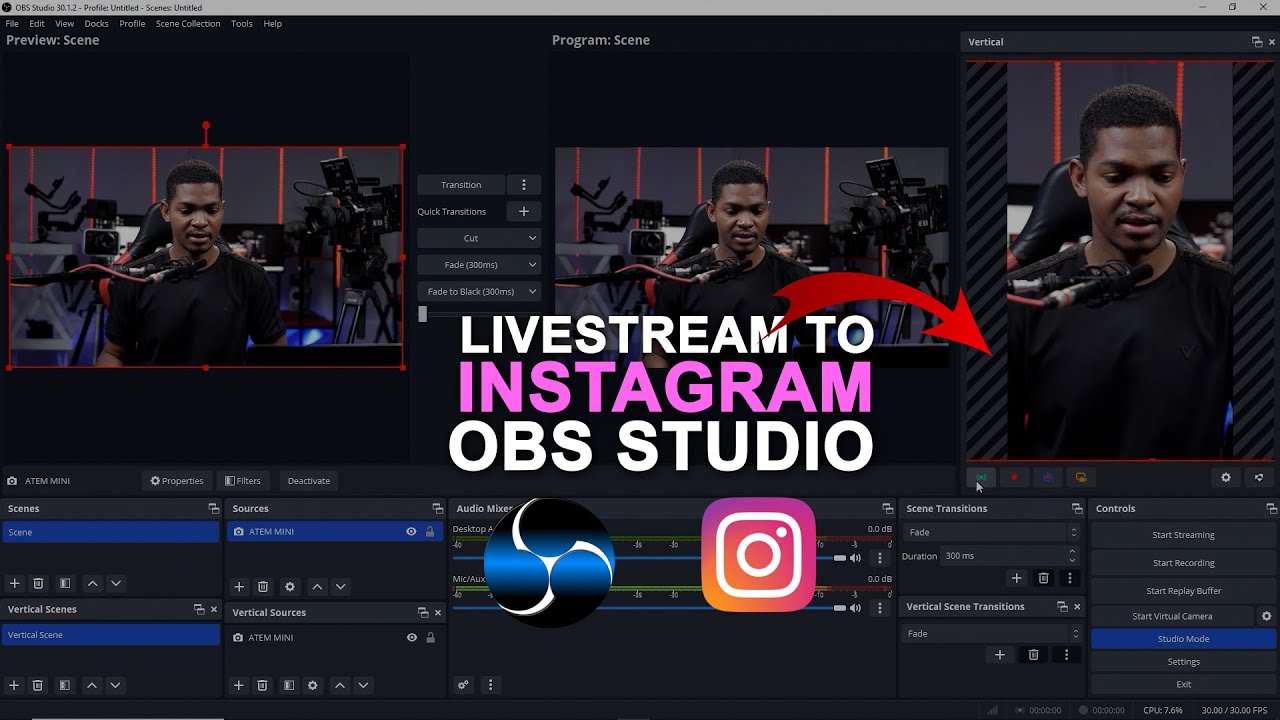Remove selected scene with Scenes trash icon

tap(38, 583)
